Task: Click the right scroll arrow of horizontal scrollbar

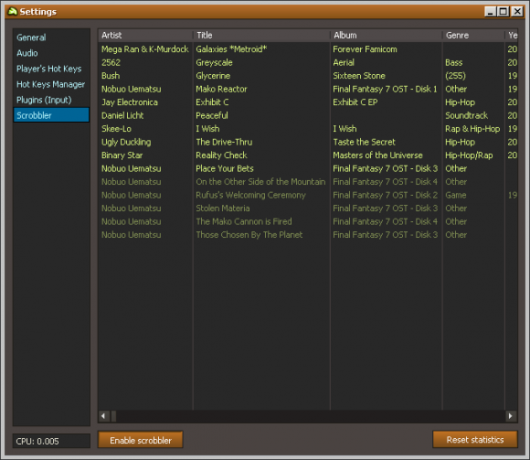Action: (510, 416)
